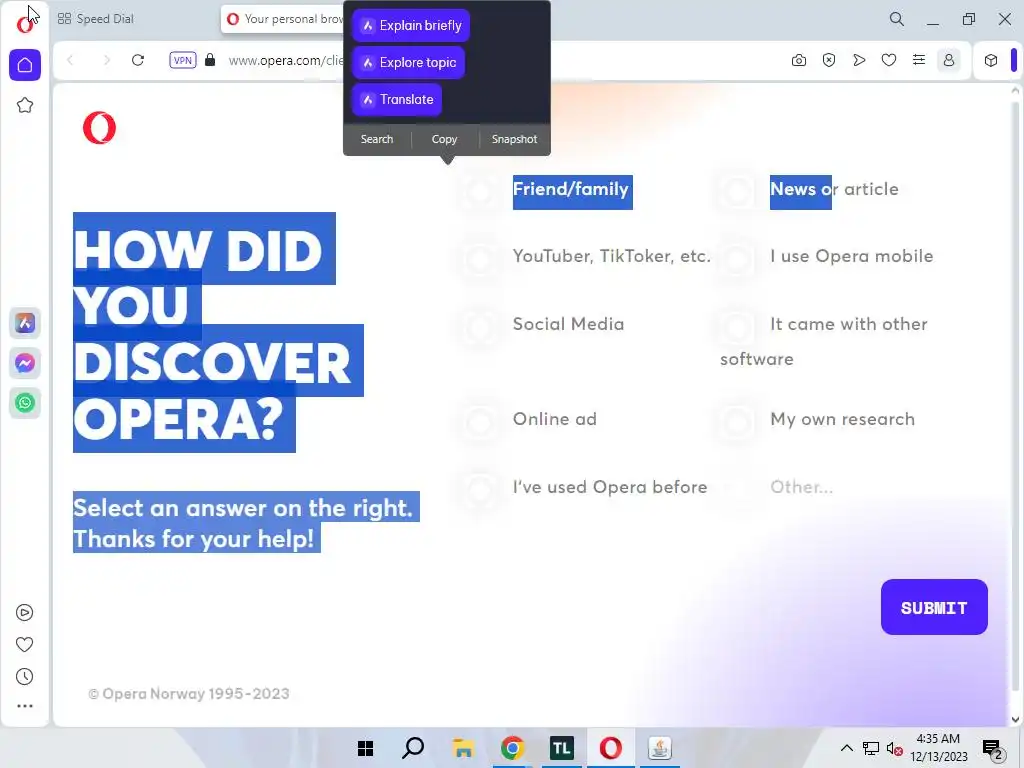Open the Opera main menu logo

click(x=25, y=24)
